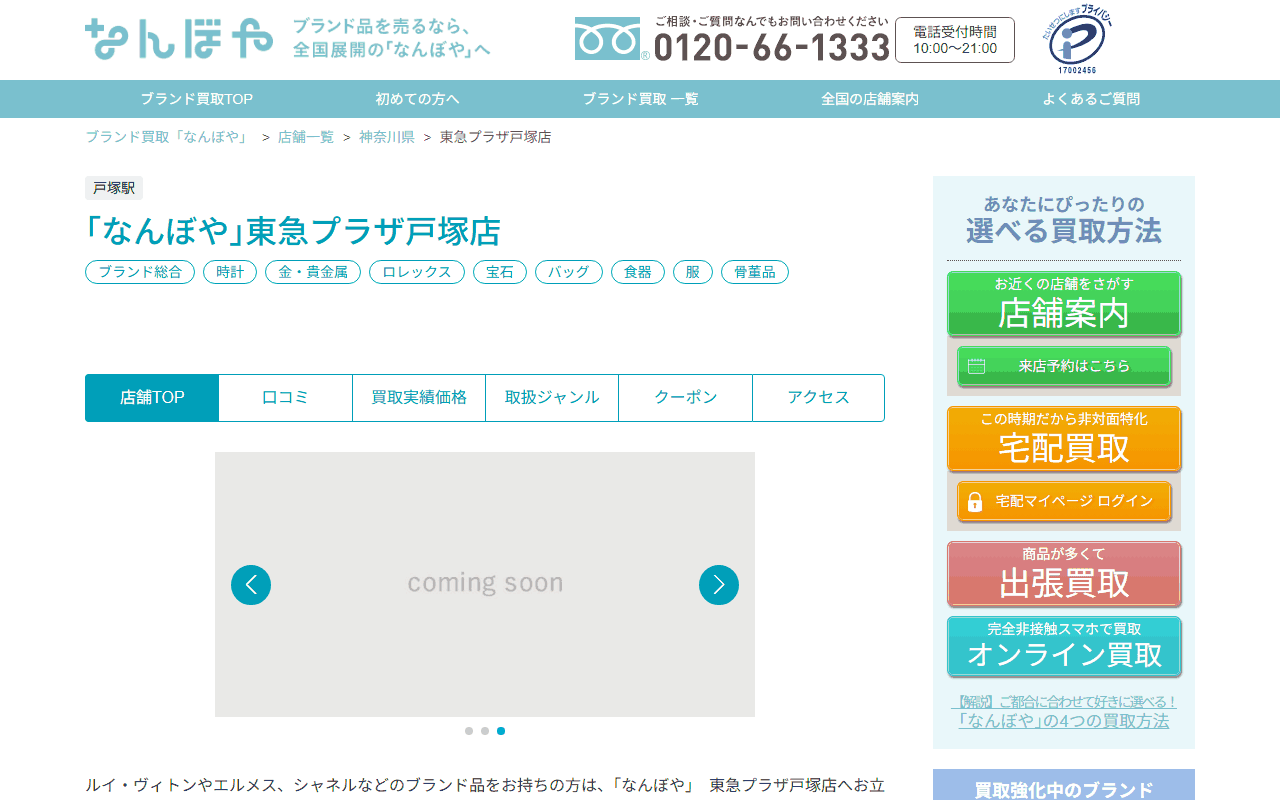
Task: Switch to the アクセス tab
Action: pos(819,398)
